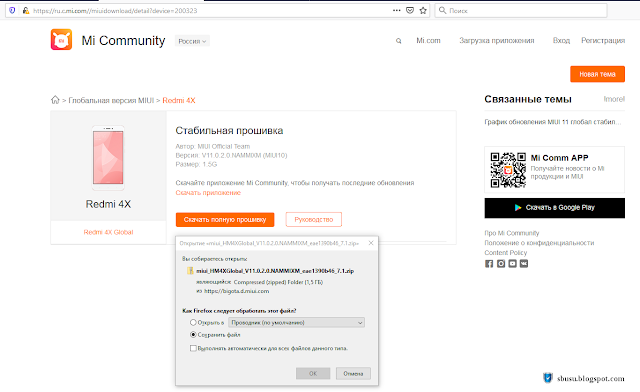
Task: Click the home breadcrumb icon
Action: [55, 100]
